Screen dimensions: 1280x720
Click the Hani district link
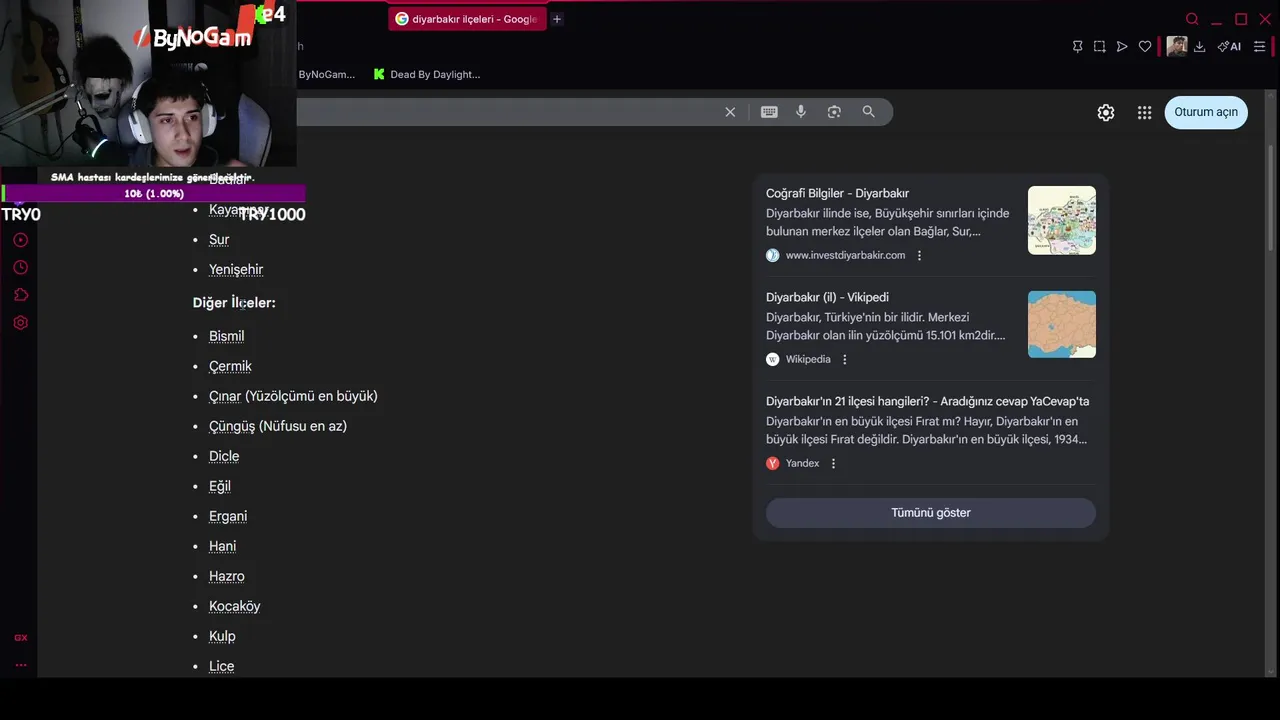222,547
